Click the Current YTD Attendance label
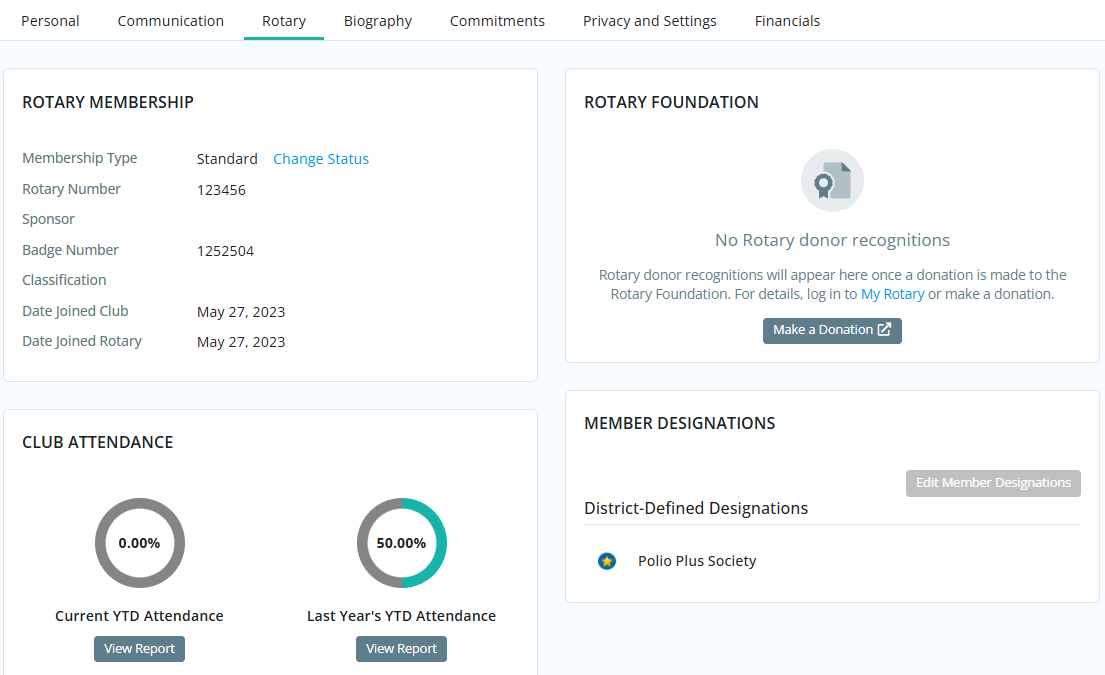This screenshot has width=1105, height=675. [140, 616]
